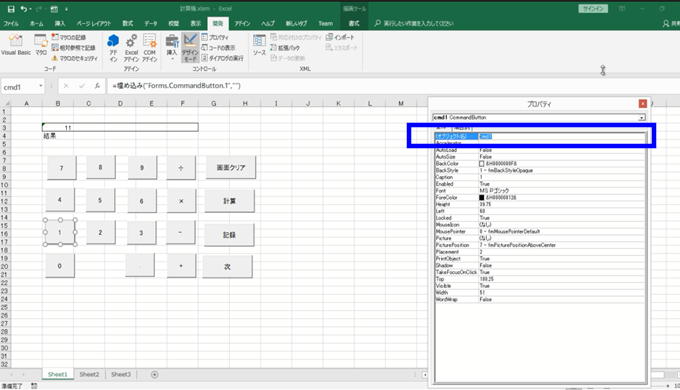
Task: Click calculator button 7
Action: tap(61, 168)
